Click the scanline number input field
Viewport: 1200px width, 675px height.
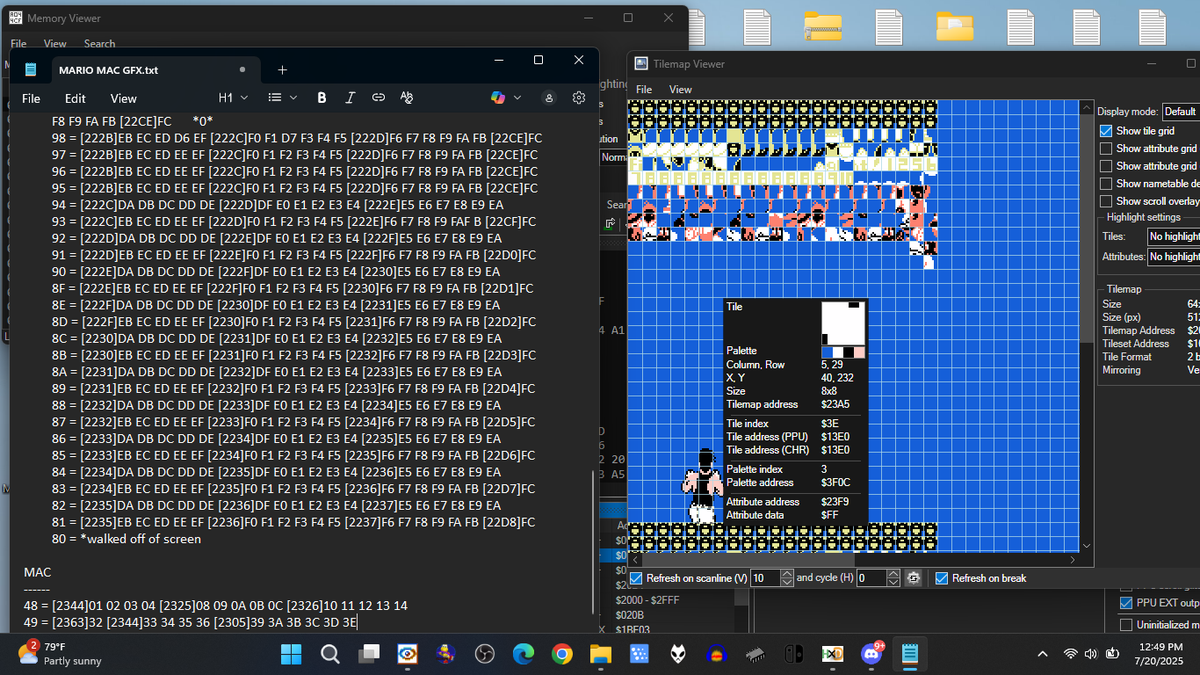(765, 578)
